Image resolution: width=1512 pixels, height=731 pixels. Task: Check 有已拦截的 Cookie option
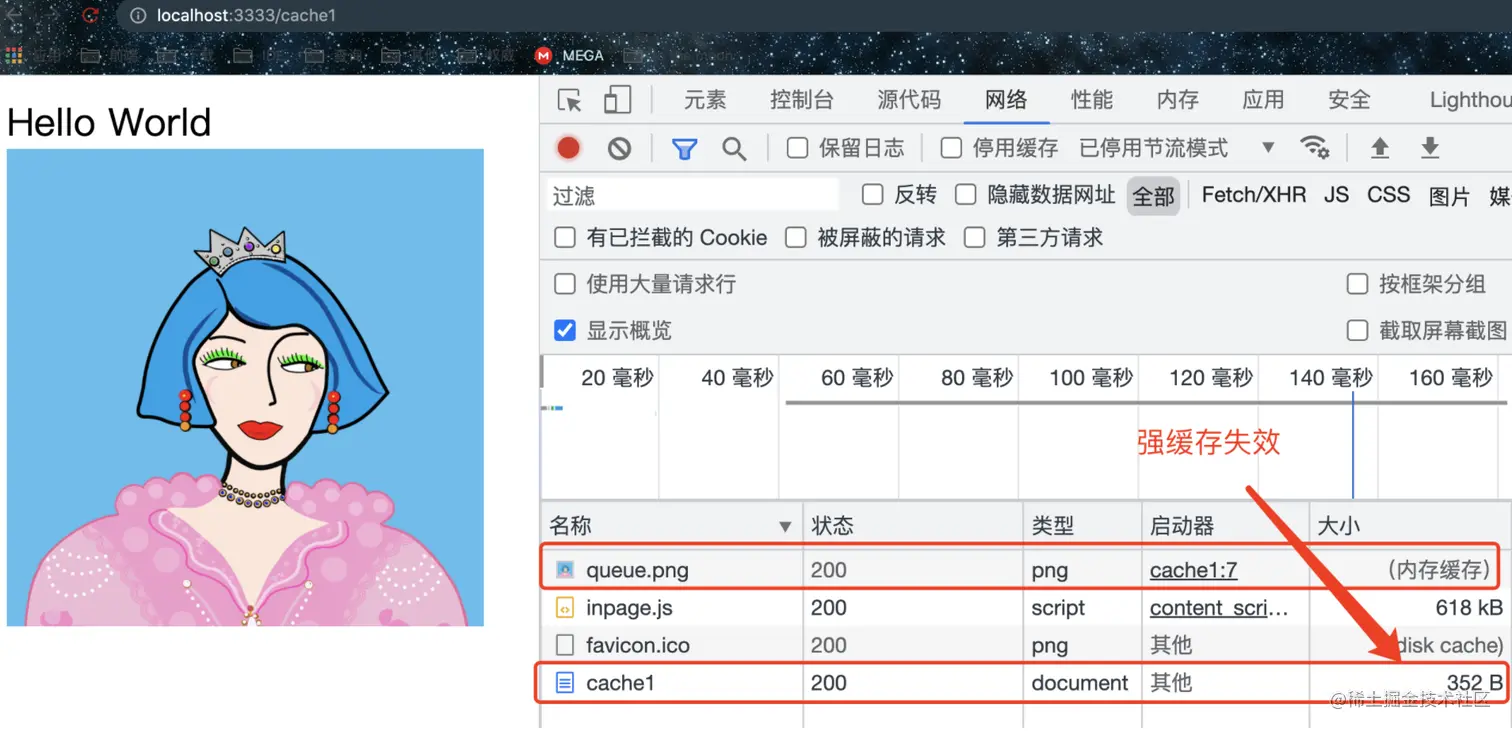point(565,237)
